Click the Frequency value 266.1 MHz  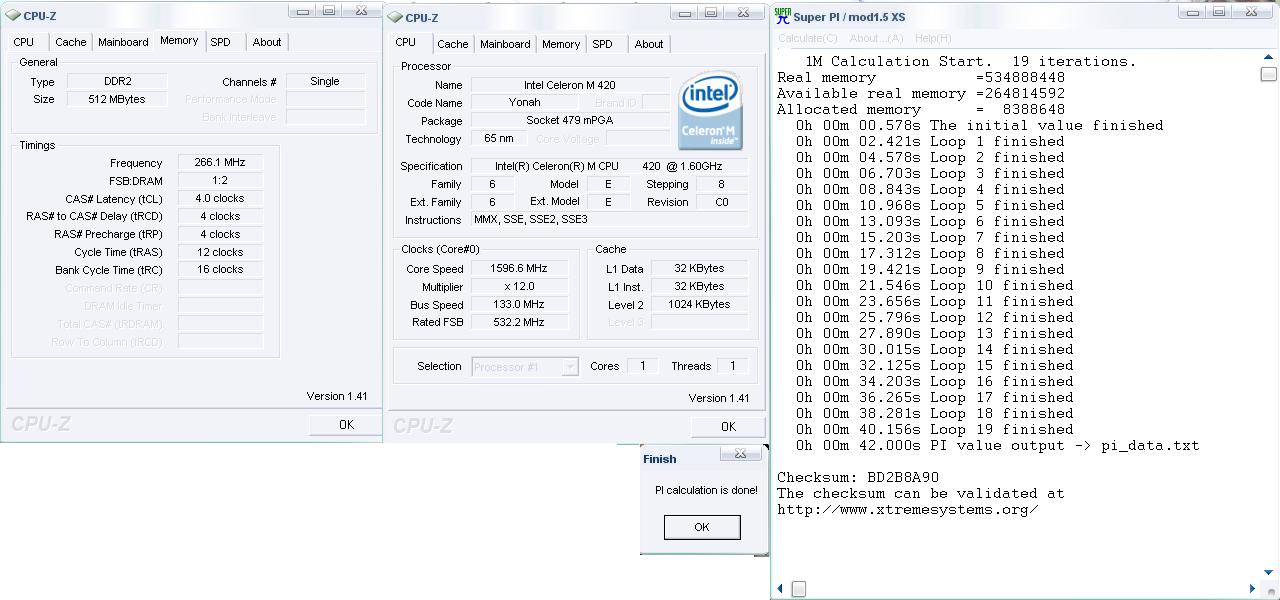(x=221, y=162)
